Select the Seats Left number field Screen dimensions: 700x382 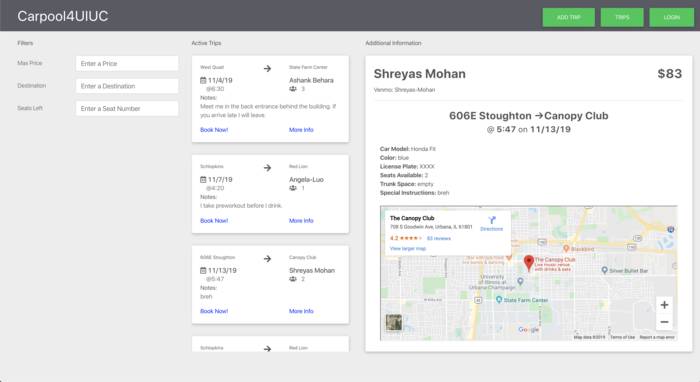tap(127, 108)
